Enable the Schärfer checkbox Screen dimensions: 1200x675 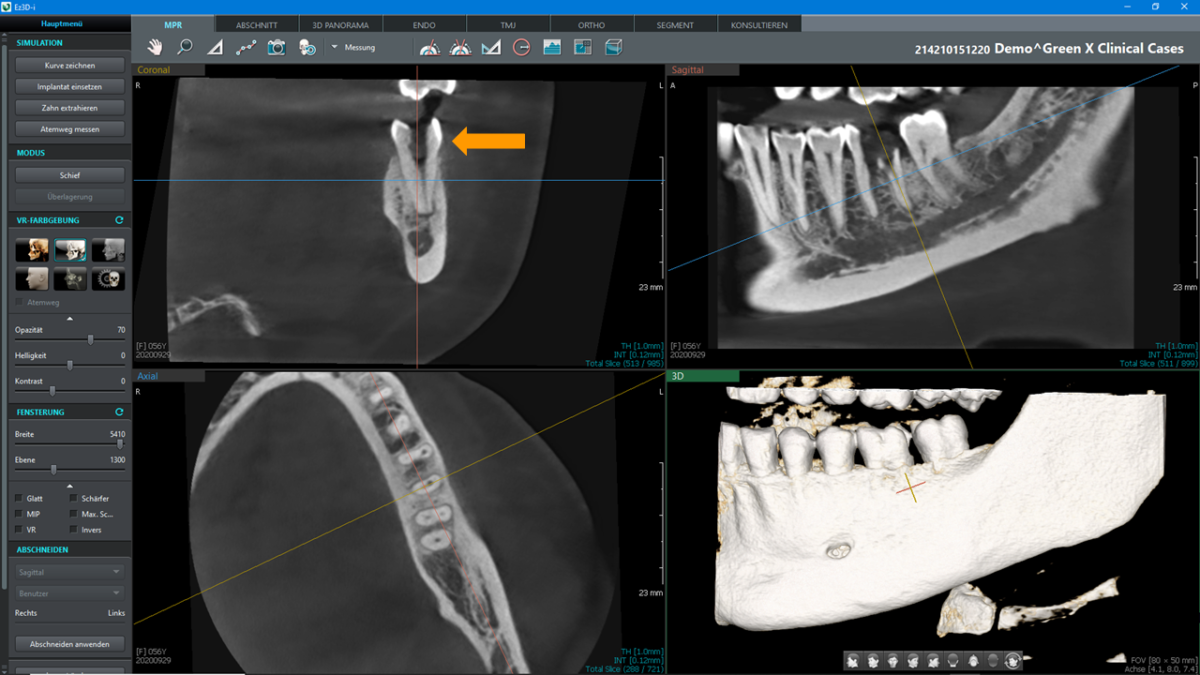pos(74,498)
